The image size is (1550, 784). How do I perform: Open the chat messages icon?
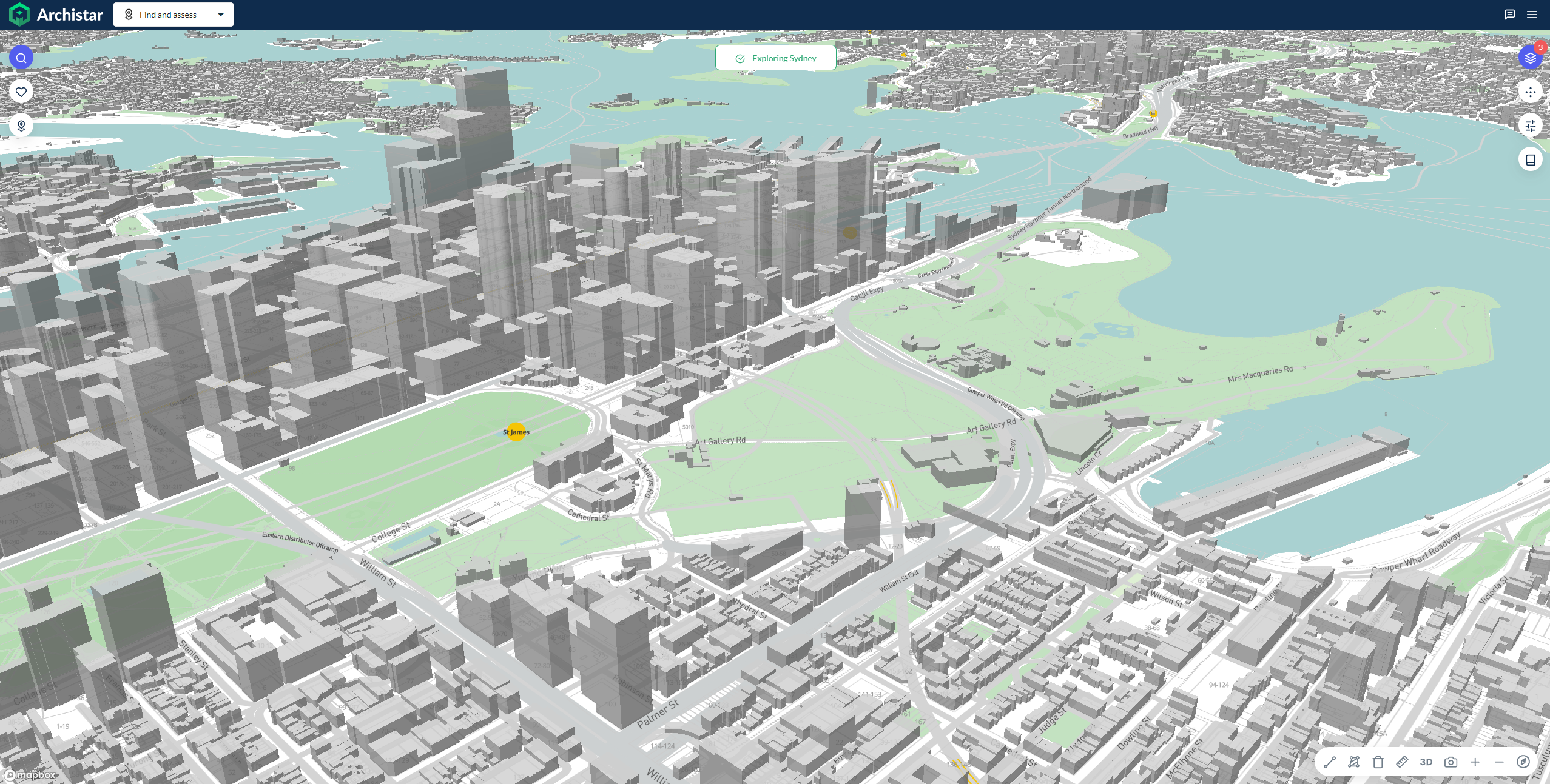[1510, 15]
